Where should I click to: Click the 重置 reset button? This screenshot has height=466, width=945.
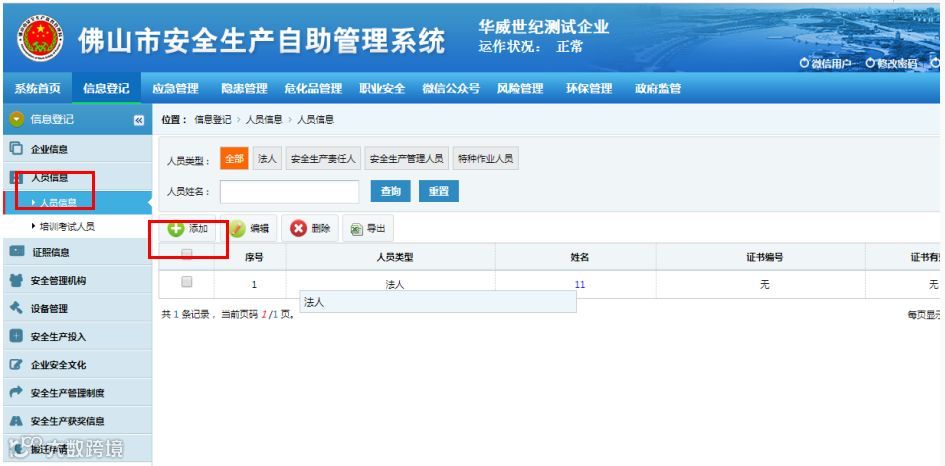tap(439, 191)
